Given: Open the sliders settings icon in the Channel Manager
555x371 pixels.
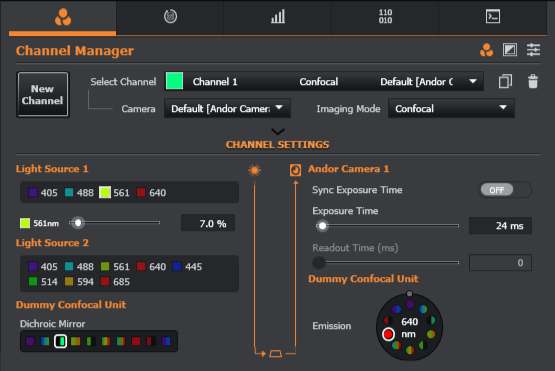Looking at the screenshot, I should click(x=533, y=50).
